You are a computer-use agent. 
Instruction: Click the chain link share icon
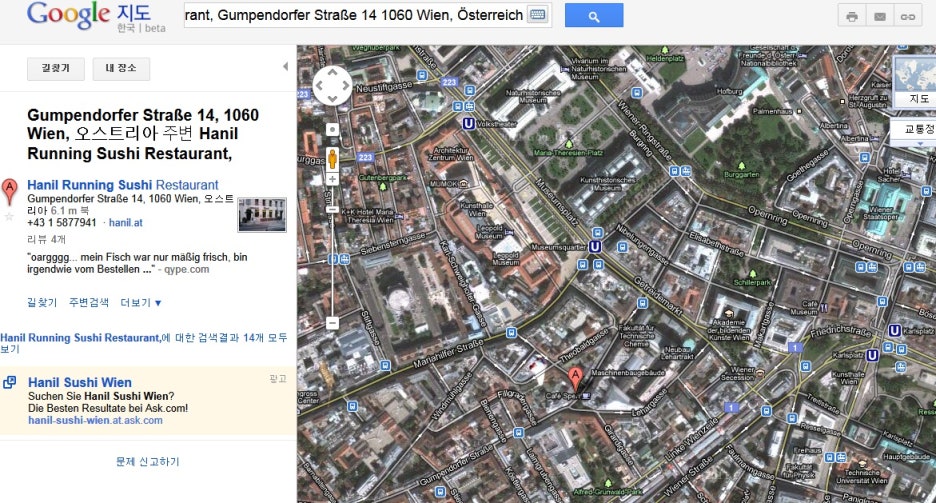click(x=908, y=16)
